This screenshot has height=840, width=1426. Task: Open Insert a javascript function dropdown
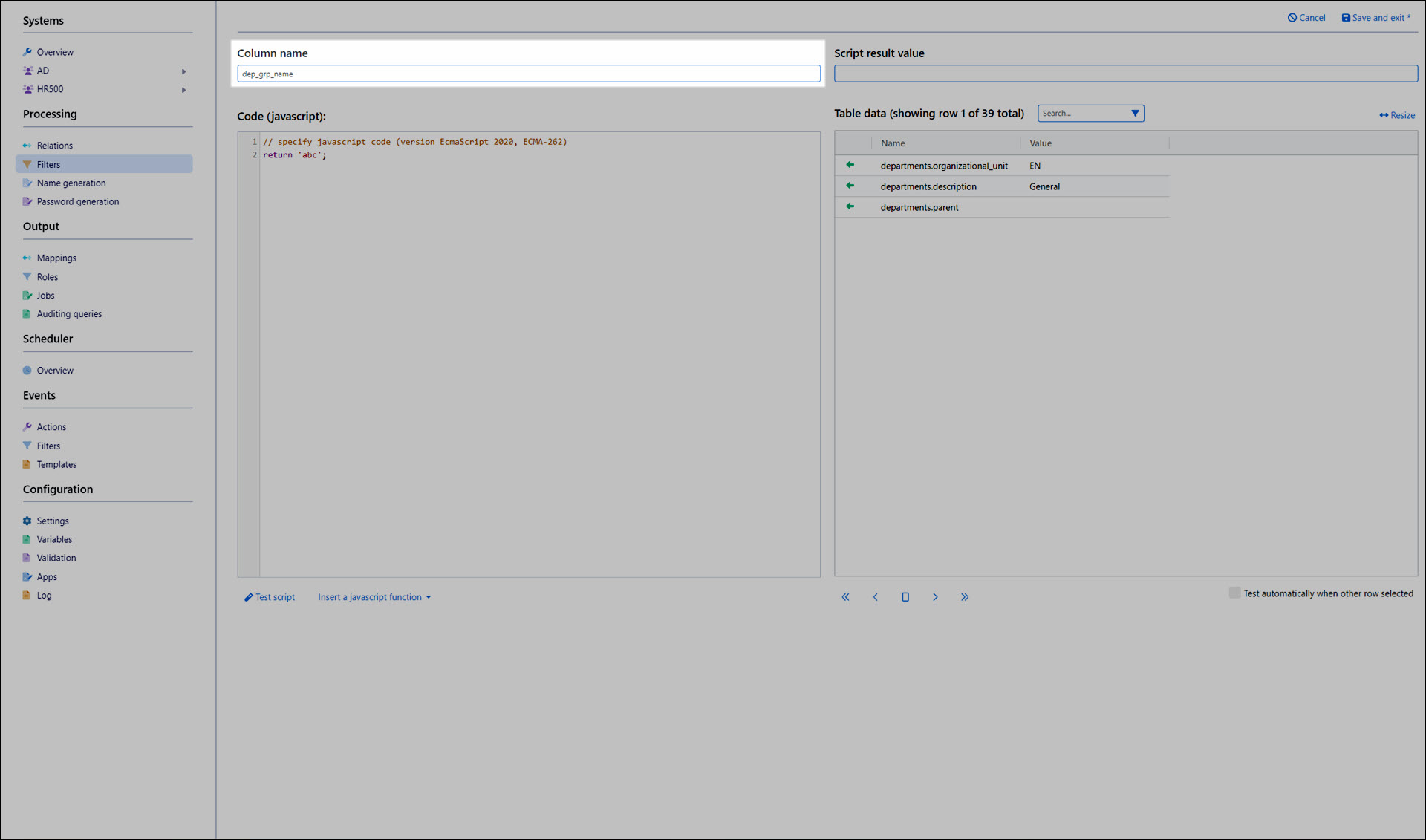tap(374, 597)
